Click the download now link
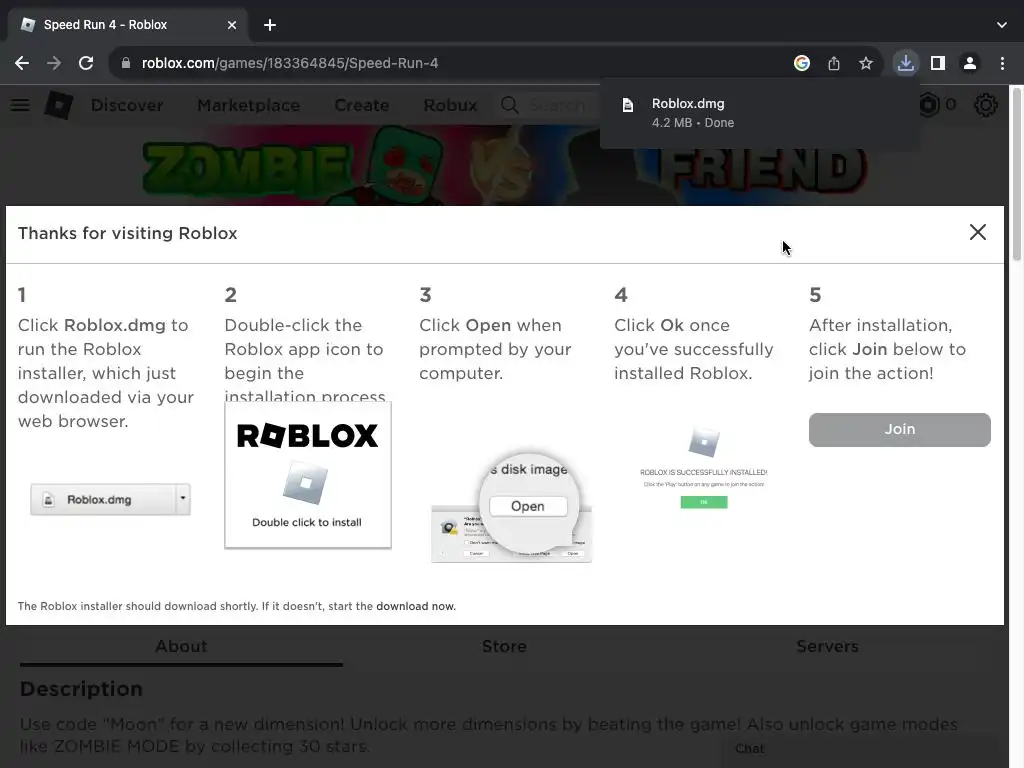 (x=415, y=606)
